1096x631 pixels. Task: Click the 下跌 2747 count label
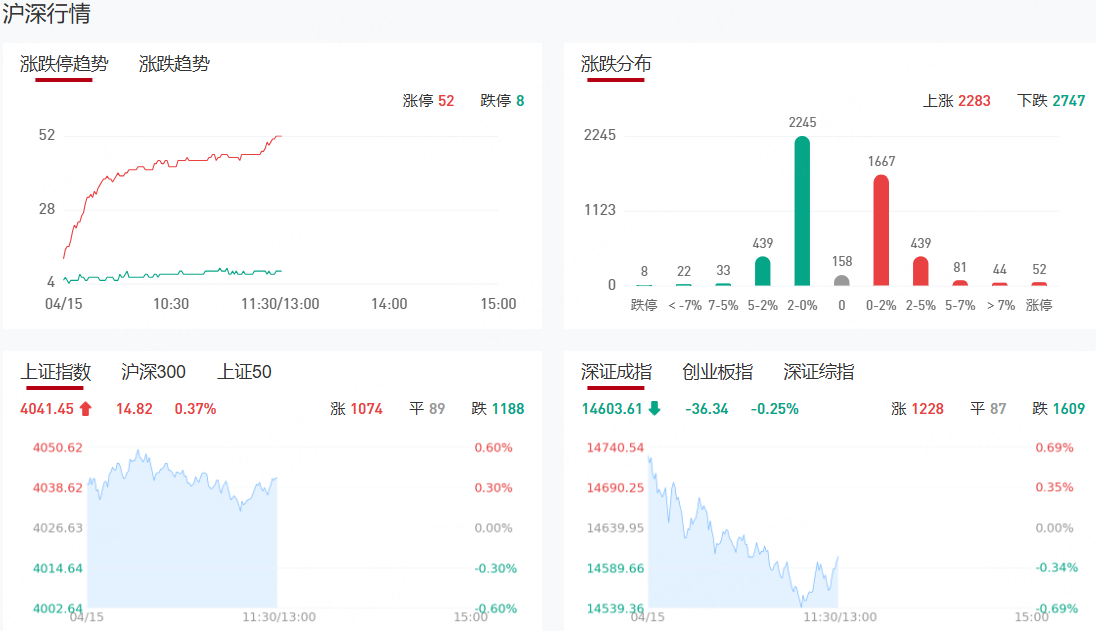pyautogui.click(x=1050, y=101)
